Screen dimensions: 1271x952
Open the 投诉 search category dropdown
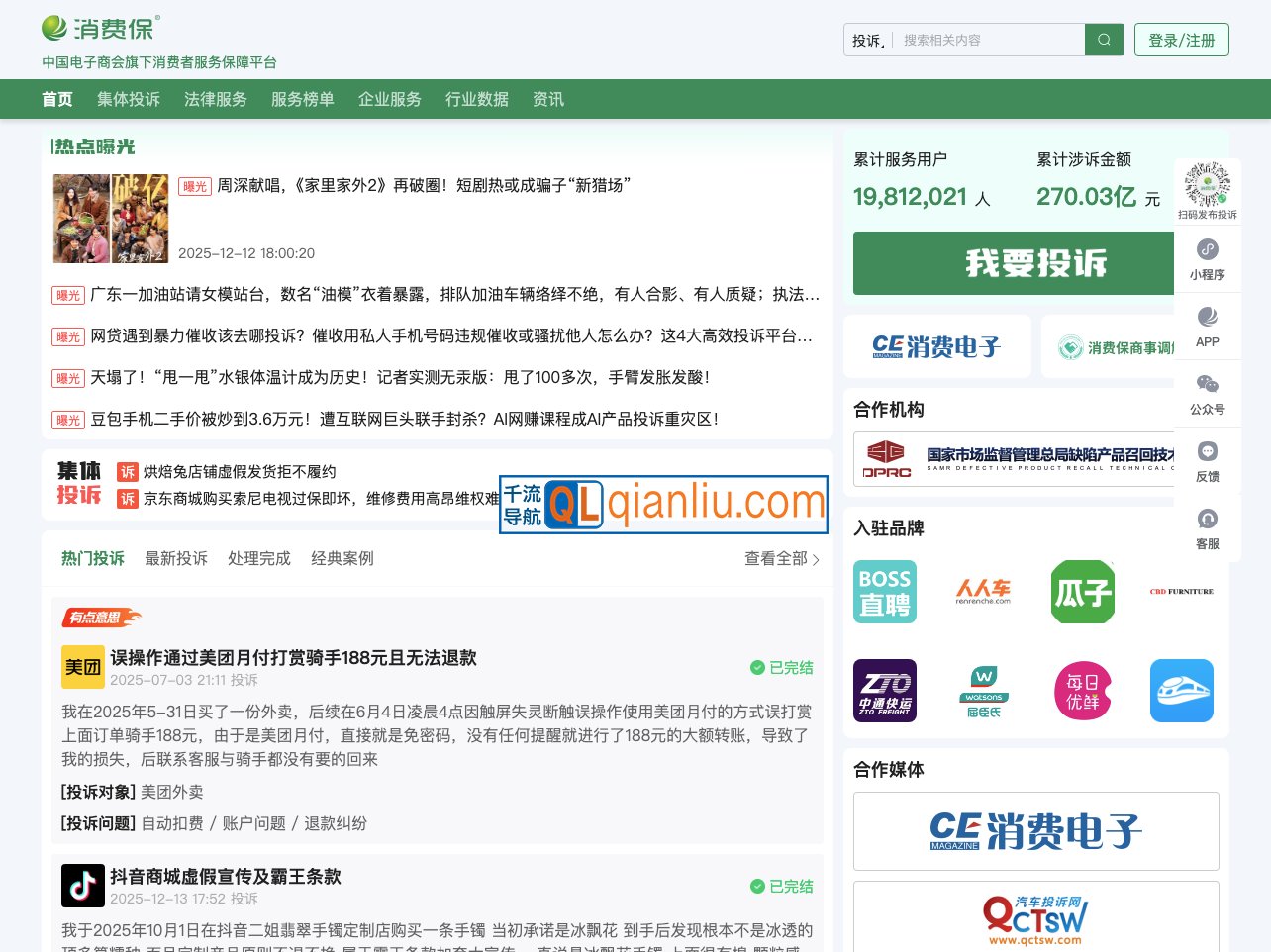pyautogui.click(x=864, y=40)
